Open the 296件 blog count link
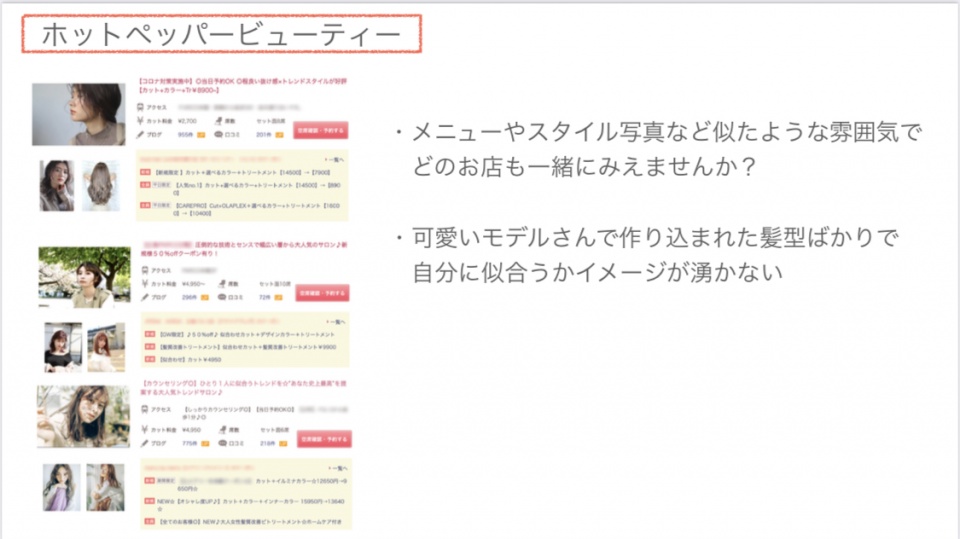960x539 pixels. coord(189,298)
